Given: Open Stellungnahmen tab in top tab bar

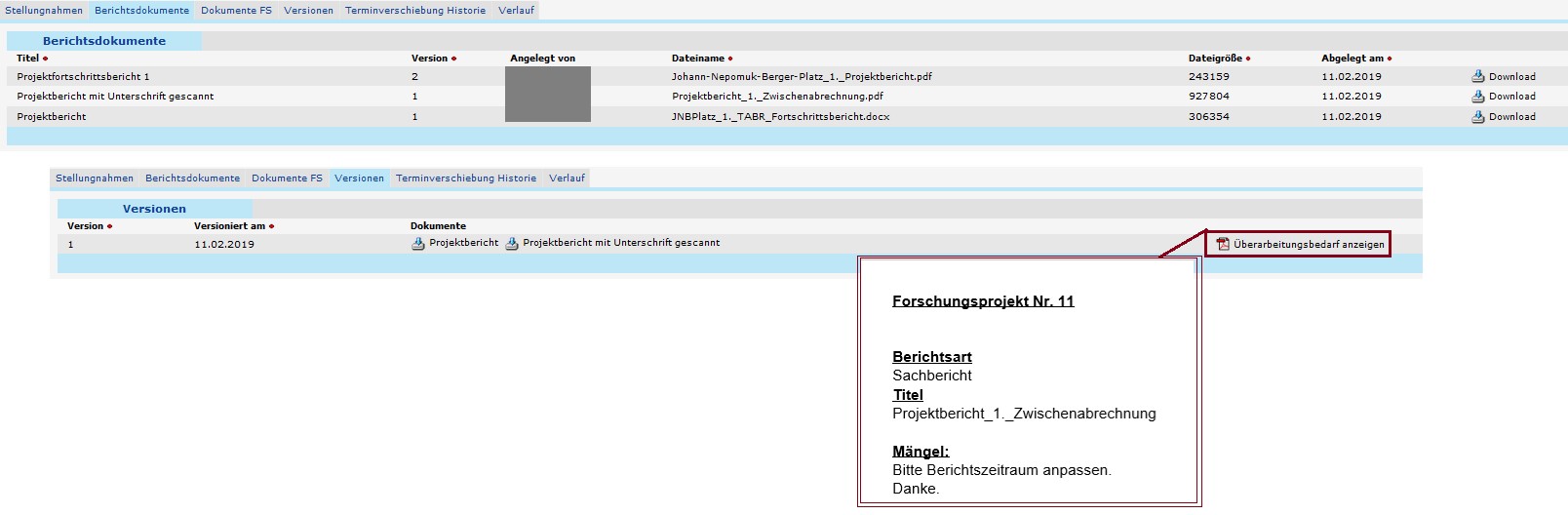Looking at the screenshot, I should point(44,11).
